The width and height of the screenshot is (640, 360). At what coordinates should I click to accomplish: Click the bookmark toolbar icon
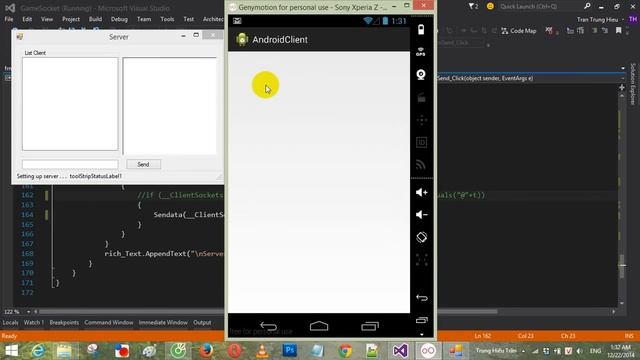click(619, 31)
